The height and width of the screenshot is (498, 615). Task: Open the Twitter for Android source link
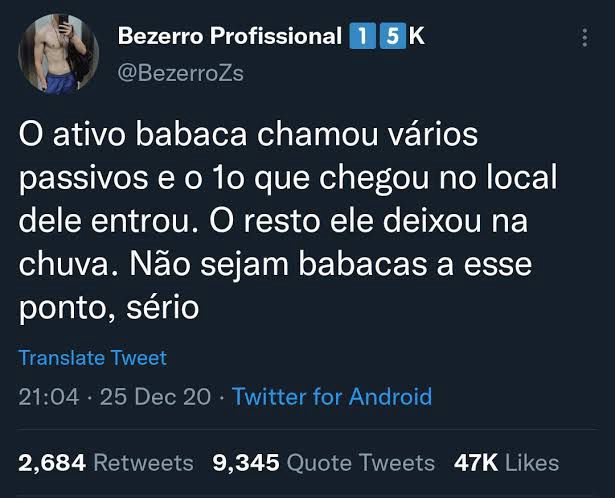point(332,396)
